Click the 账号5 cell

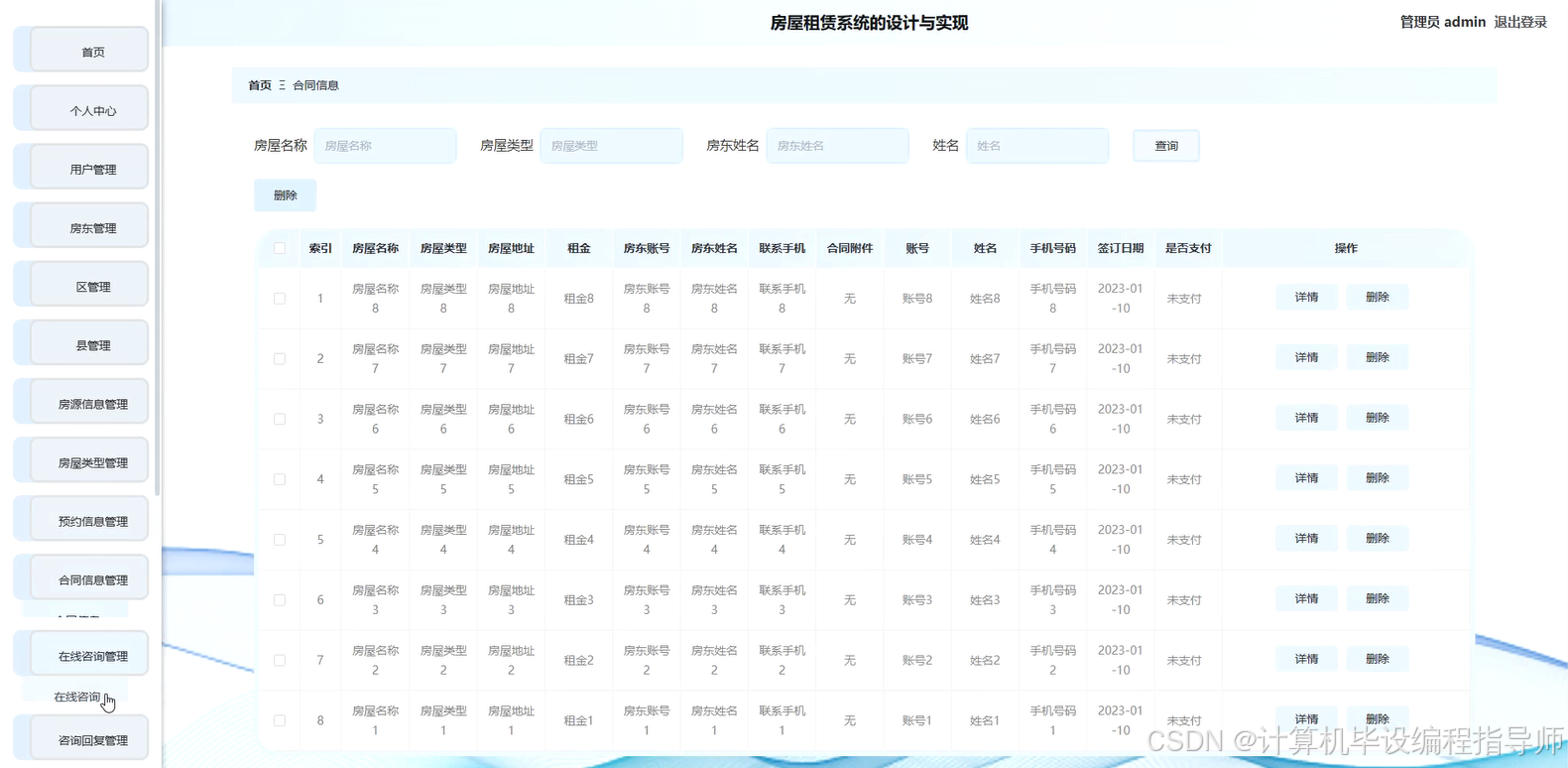(917, 479)
